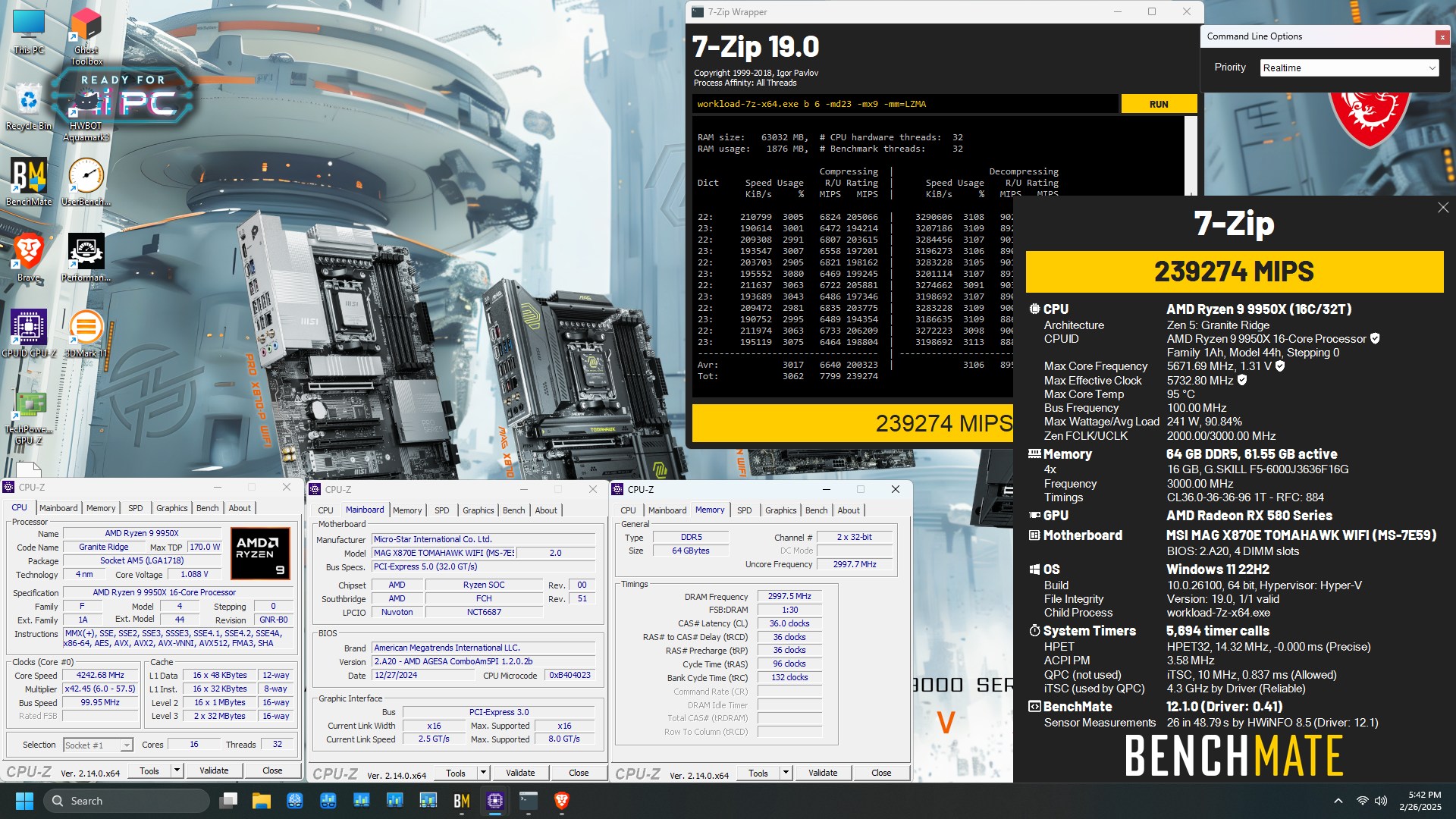1456x819 pixels.
Task: Open SPD tab in middle CPU-Z window
Action: click(x=442, y=510)
